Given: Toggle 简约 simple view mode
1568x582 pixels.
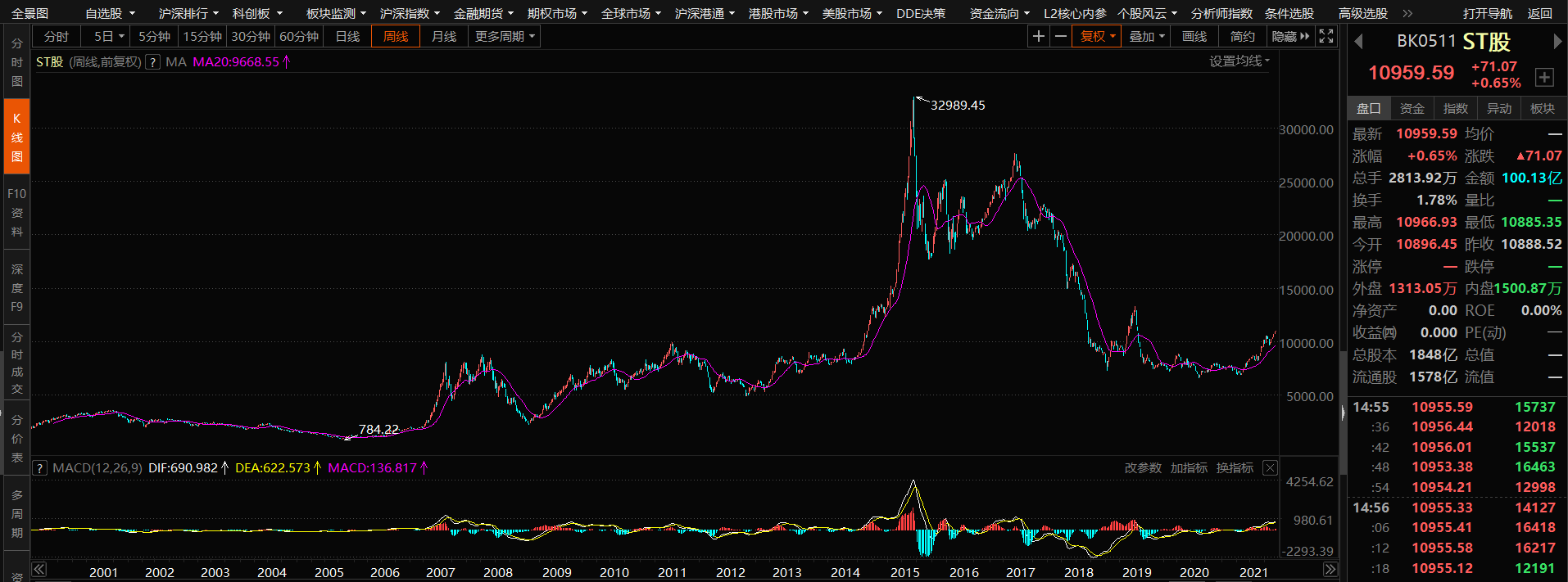Looking at the screenshot, I should pyautogui.click(x=1243, y=36).
